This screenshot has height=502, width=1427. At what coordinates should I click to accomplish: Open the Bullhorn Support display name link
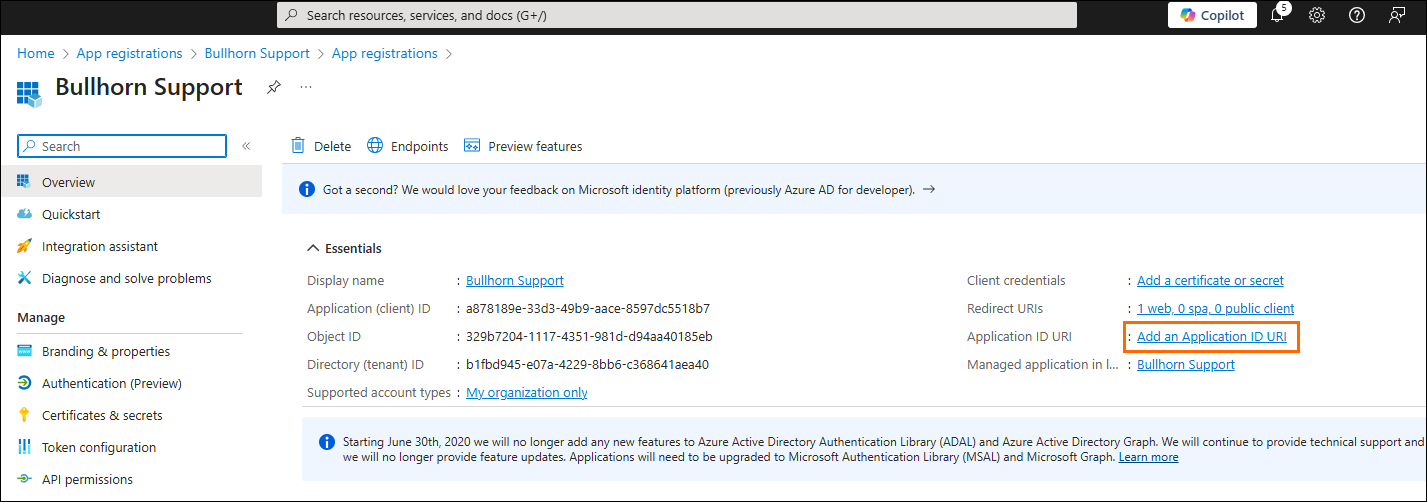(515, 280)
